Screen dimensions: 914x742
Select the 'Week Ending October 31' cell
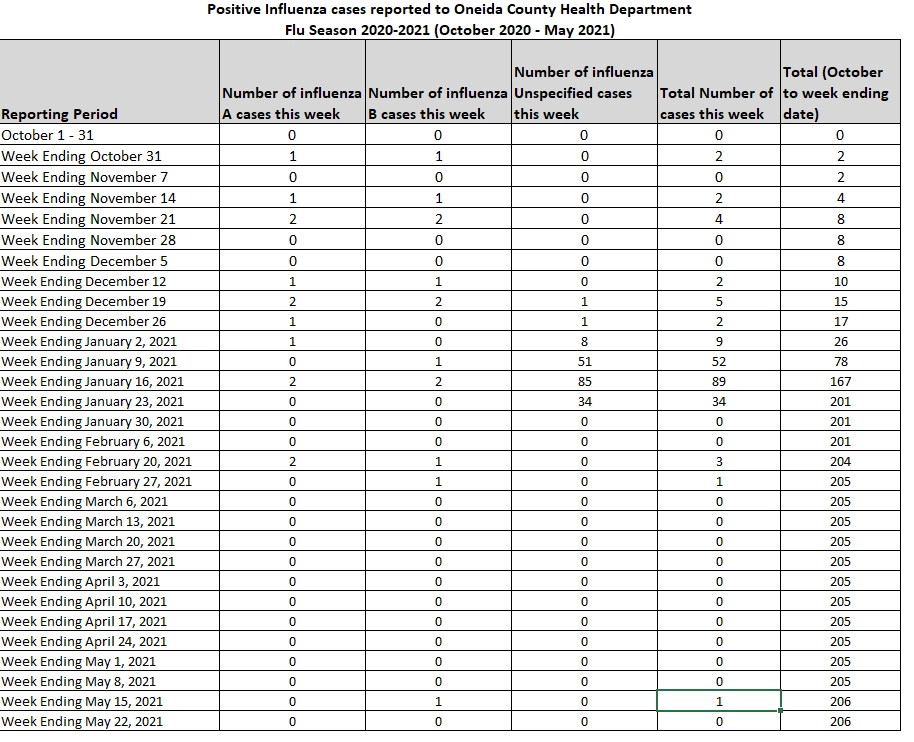(x=110, y=156)
